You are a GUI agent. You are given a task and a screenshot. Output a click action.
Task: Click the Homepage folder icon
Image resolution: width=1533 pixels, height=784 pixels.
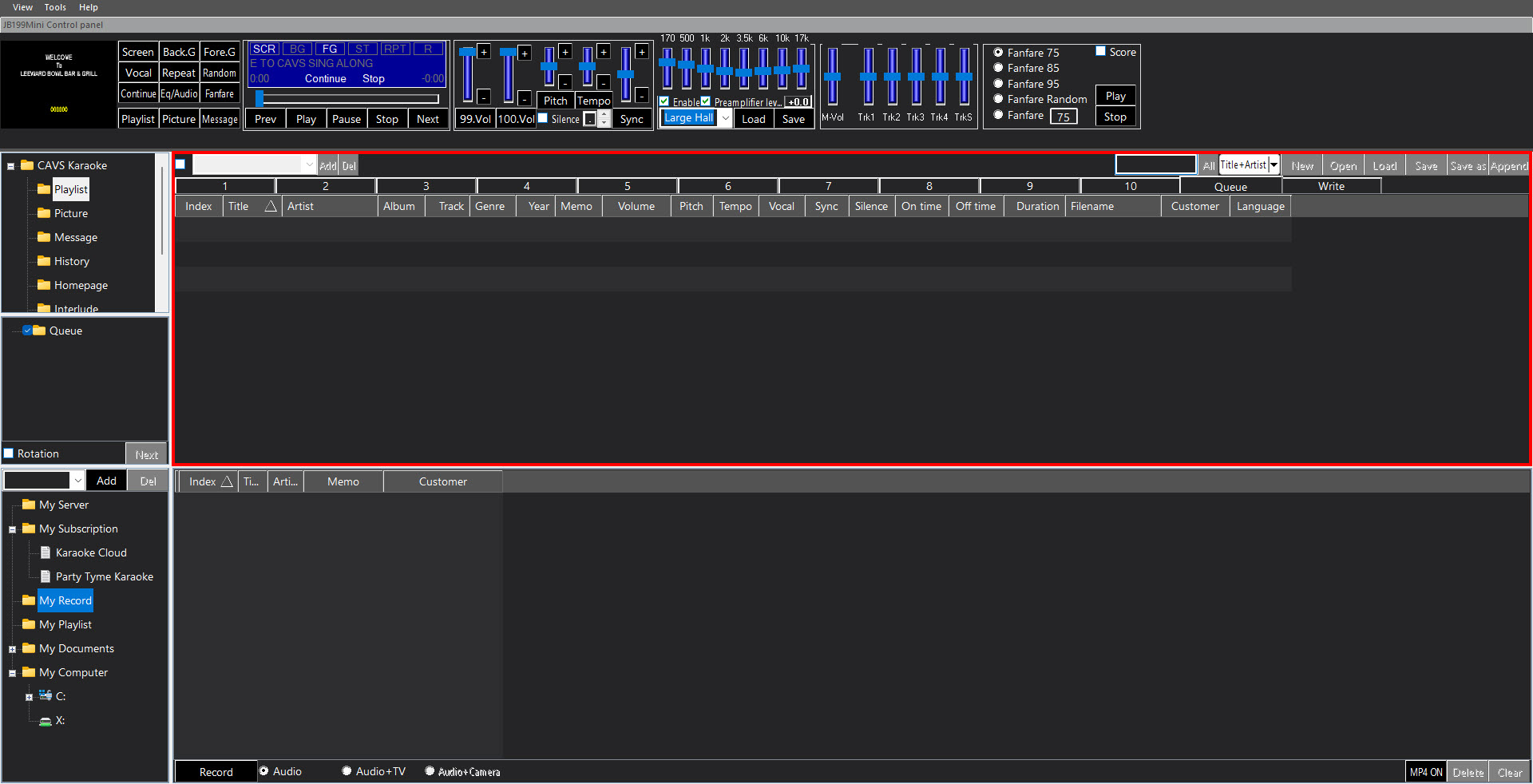click(44, 285)
